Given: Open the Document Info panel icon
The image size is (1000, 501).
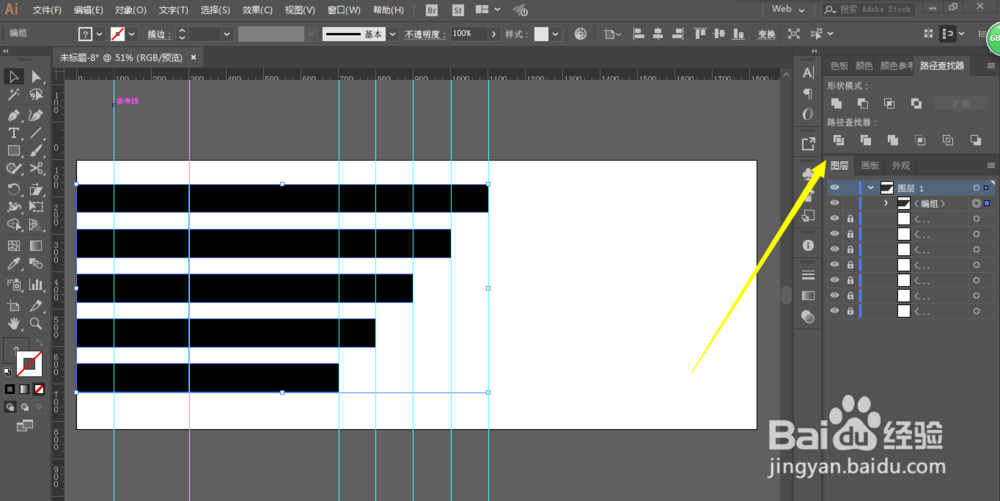Looking at the screenshot, I should click(808, 245).
